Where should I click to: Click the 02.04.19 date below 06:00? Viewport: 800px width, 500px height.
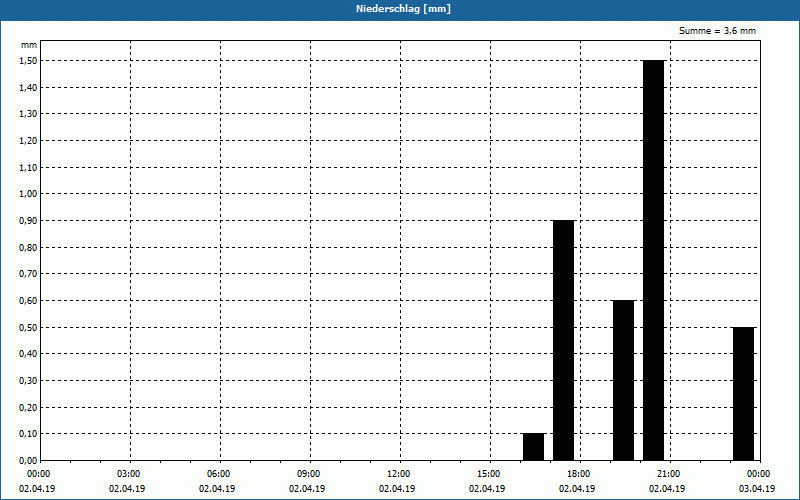[x=217, y=488]
